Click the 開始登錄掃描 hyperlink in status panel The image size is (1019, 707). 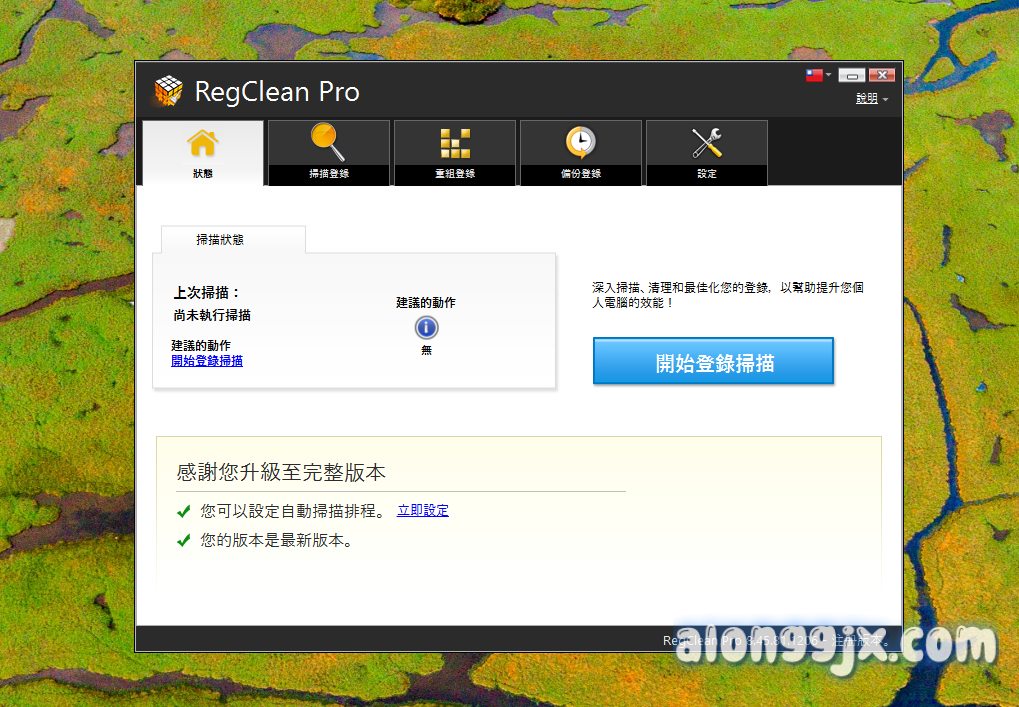tap(207, 361)
